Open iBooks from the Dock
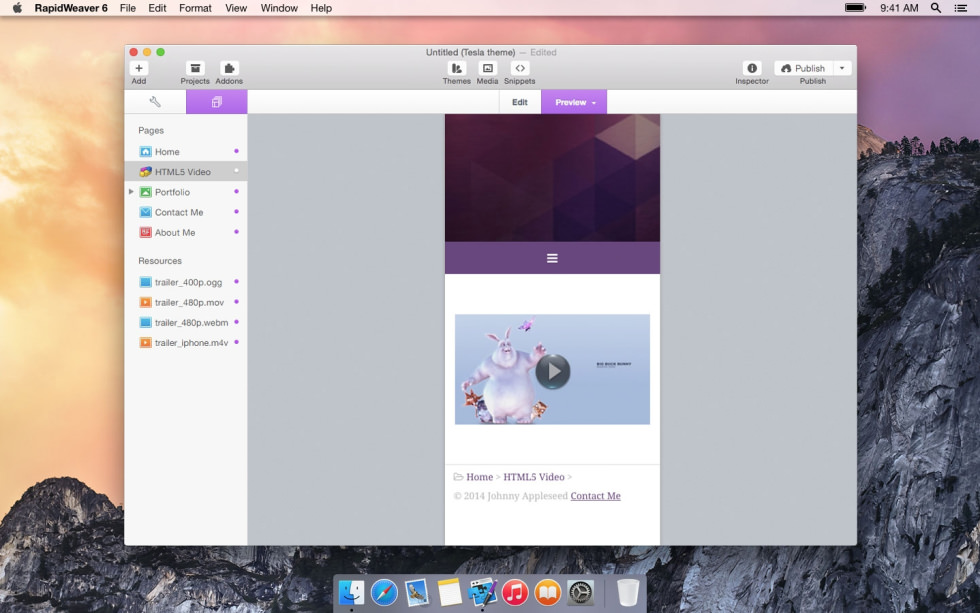Image resolution: width=980 pixels, height=613 pixels. click(x=548, y=592)
